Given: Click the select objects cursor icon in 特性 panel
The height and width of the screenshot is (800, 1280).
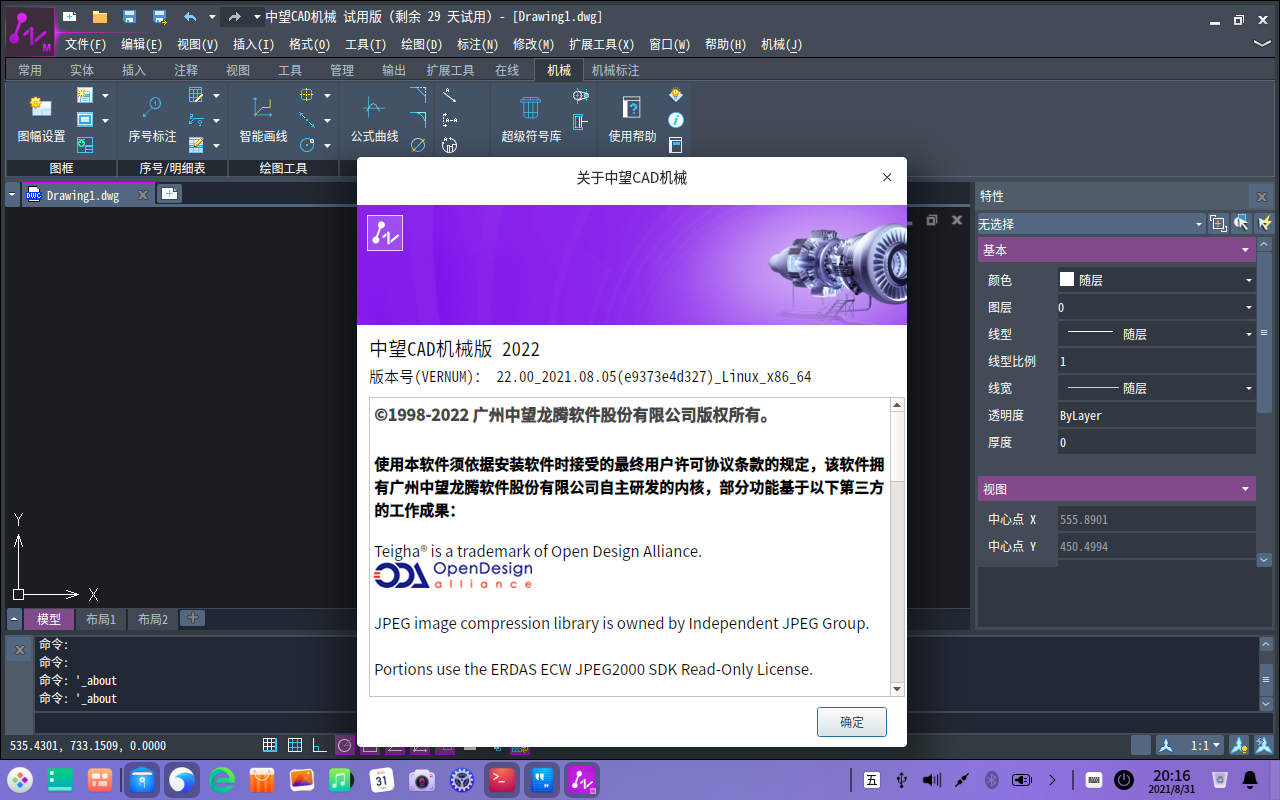Looking at the screenshot, I should pos(1241,223).
